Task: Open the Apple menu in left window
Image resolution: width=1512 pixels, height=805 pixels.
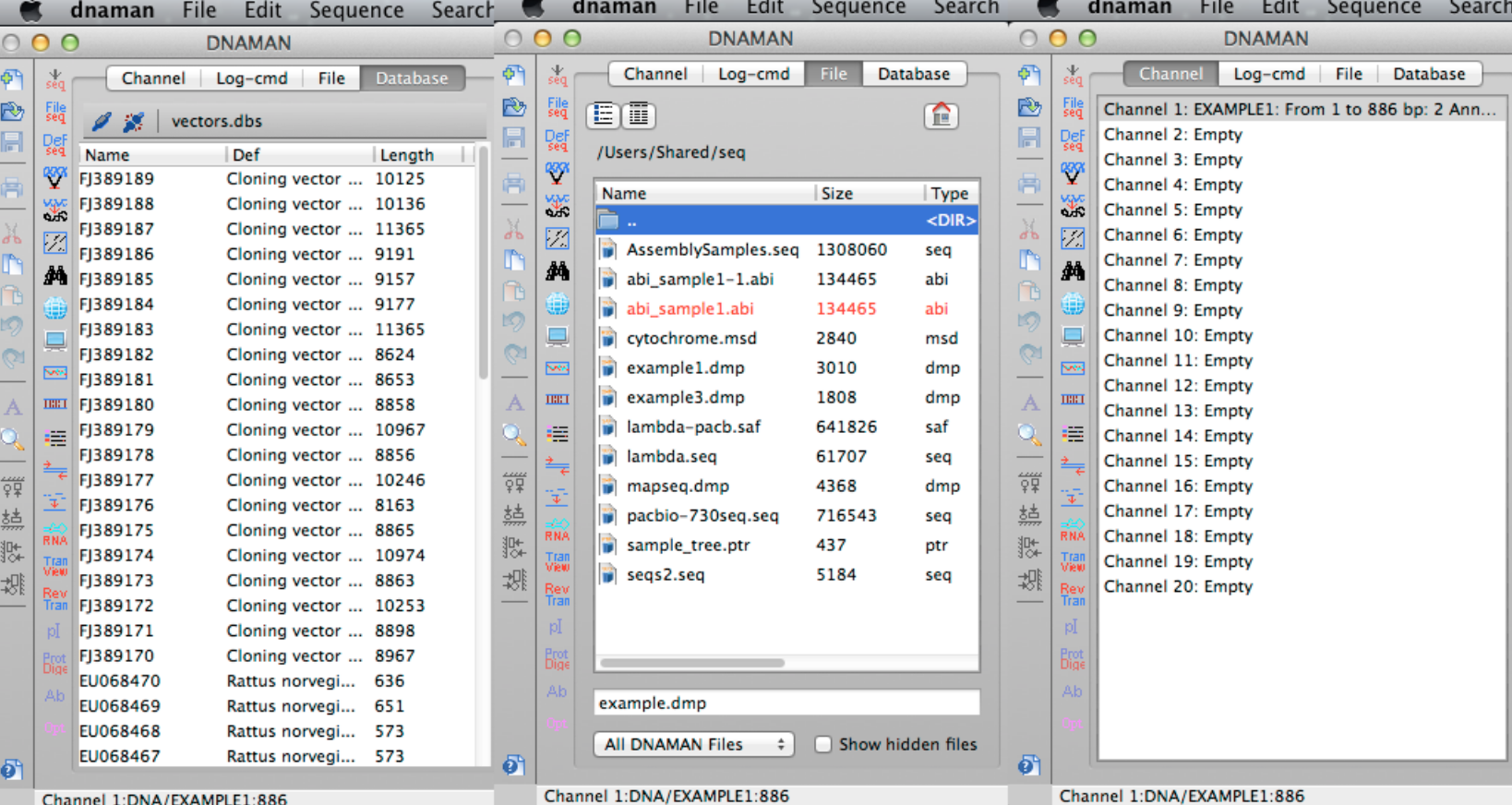Action: (30, 10)
